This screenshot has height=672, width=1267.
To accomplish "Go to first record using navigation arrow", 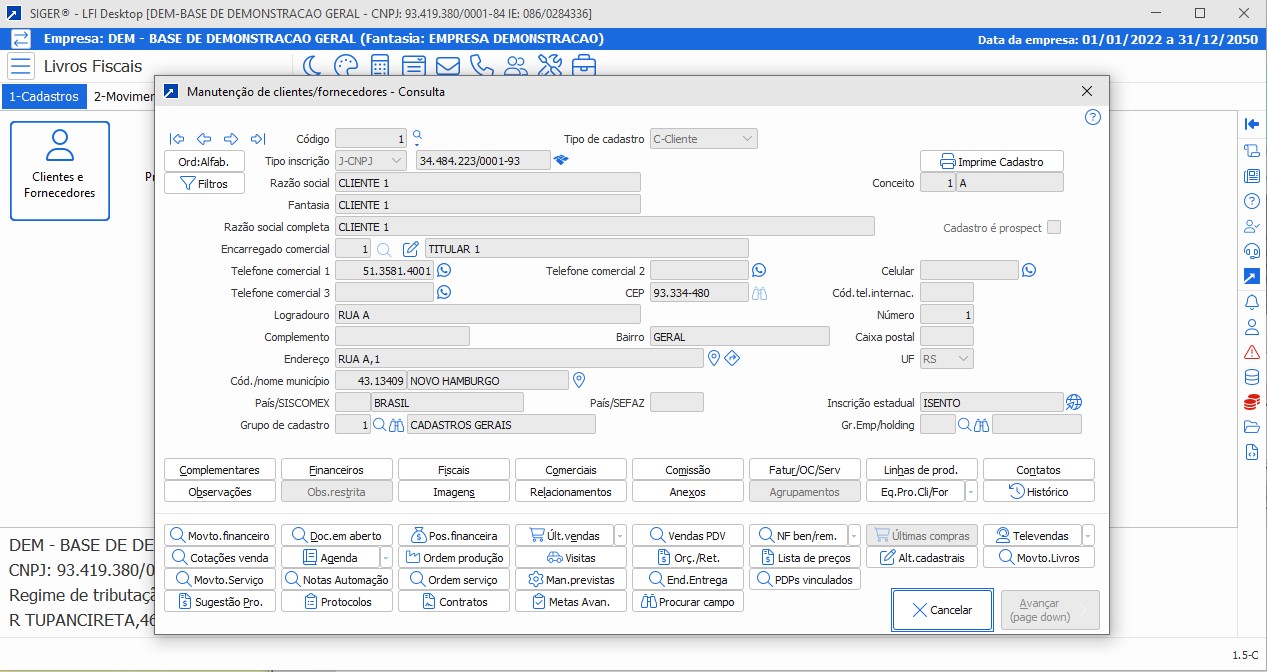I will [x=177, y=139].
